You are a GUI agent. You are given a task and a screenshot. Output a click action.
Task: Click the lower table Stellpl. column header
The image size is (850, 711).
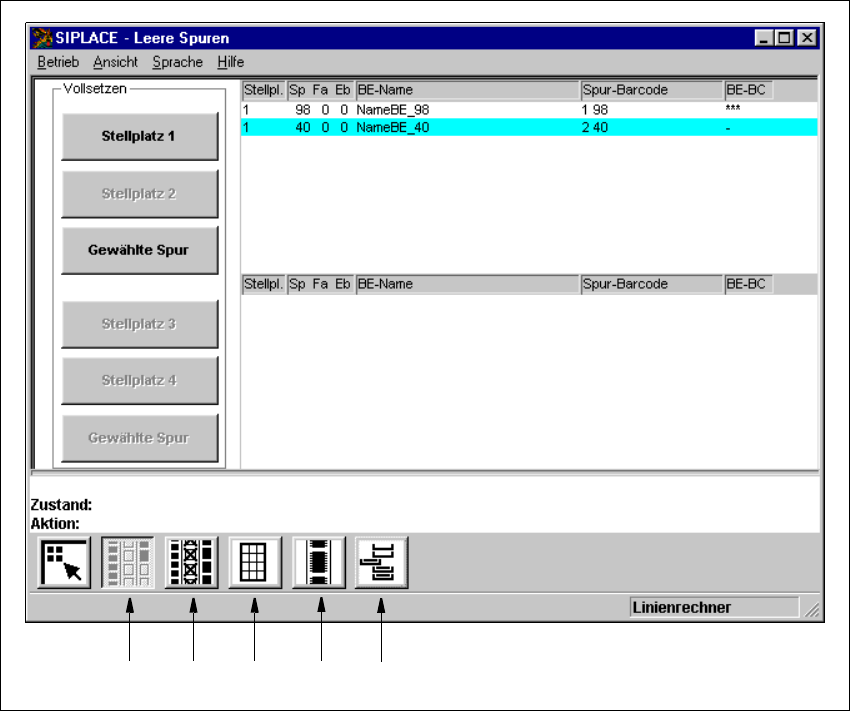click(x=264, y=284)
